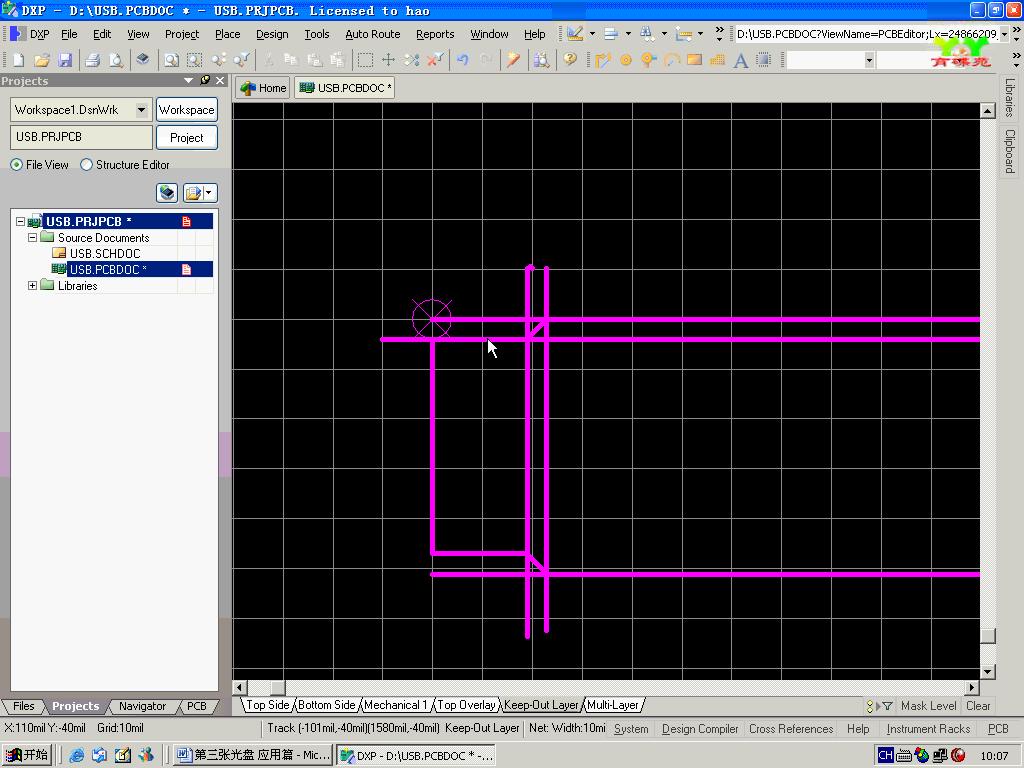Click the Zoom Selected Objects icon
1024x768 pixels.
(x=219, y=60)
